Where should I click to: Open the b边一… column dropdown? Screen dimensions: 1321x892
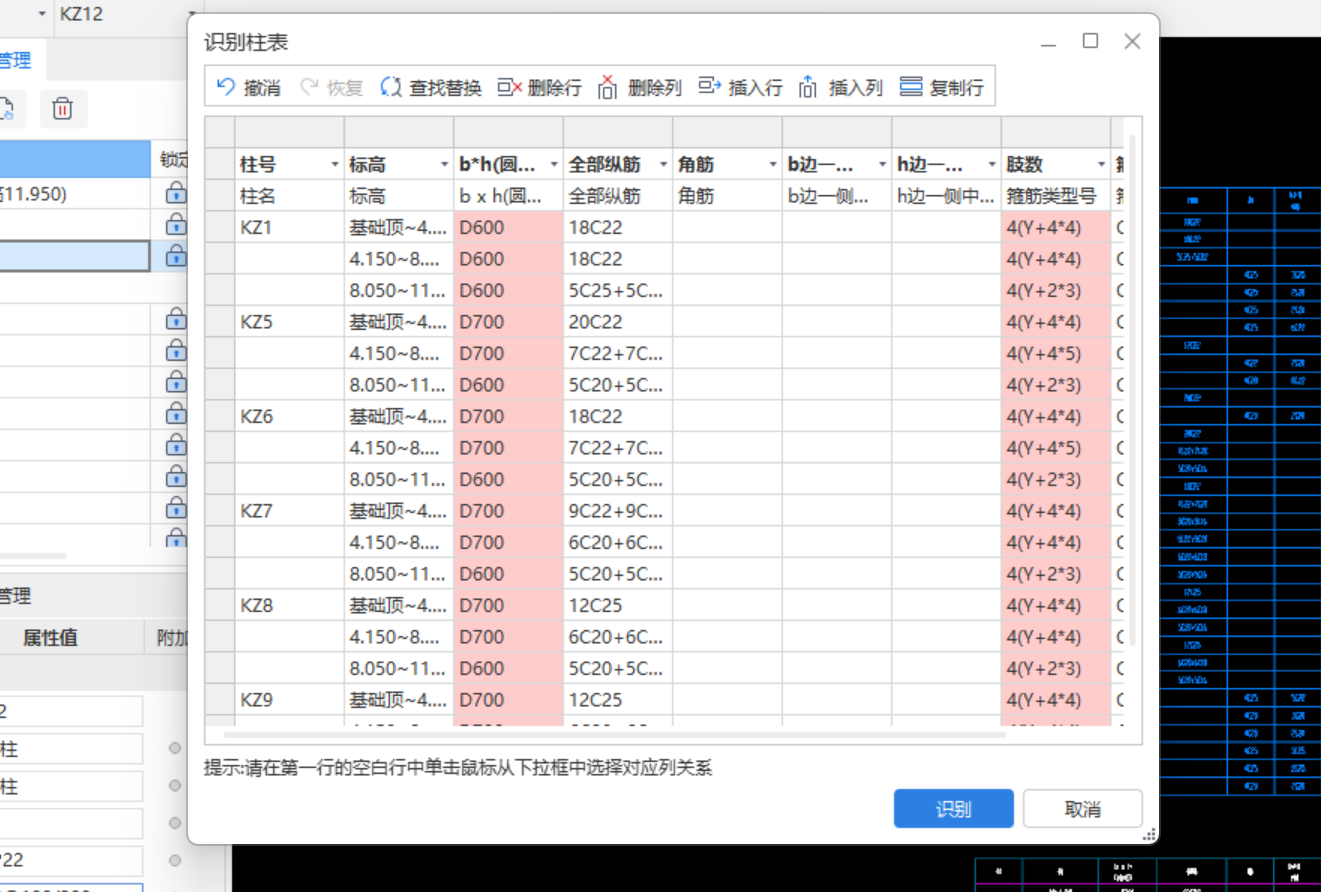coord(882,164)
